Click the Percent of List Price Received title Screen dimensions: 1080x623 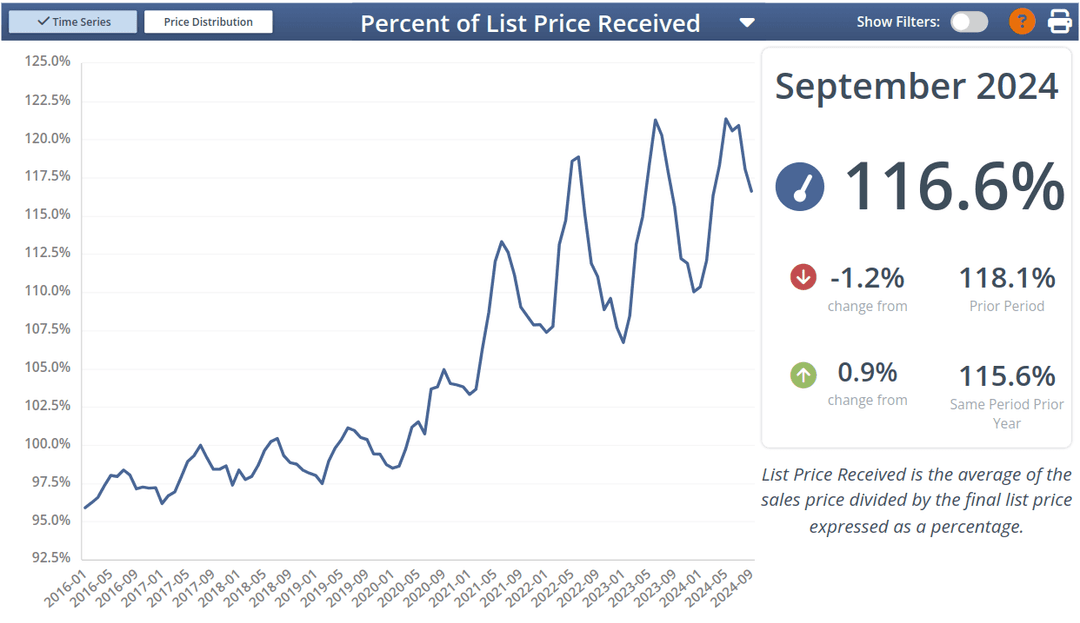(x=530, y=23)
